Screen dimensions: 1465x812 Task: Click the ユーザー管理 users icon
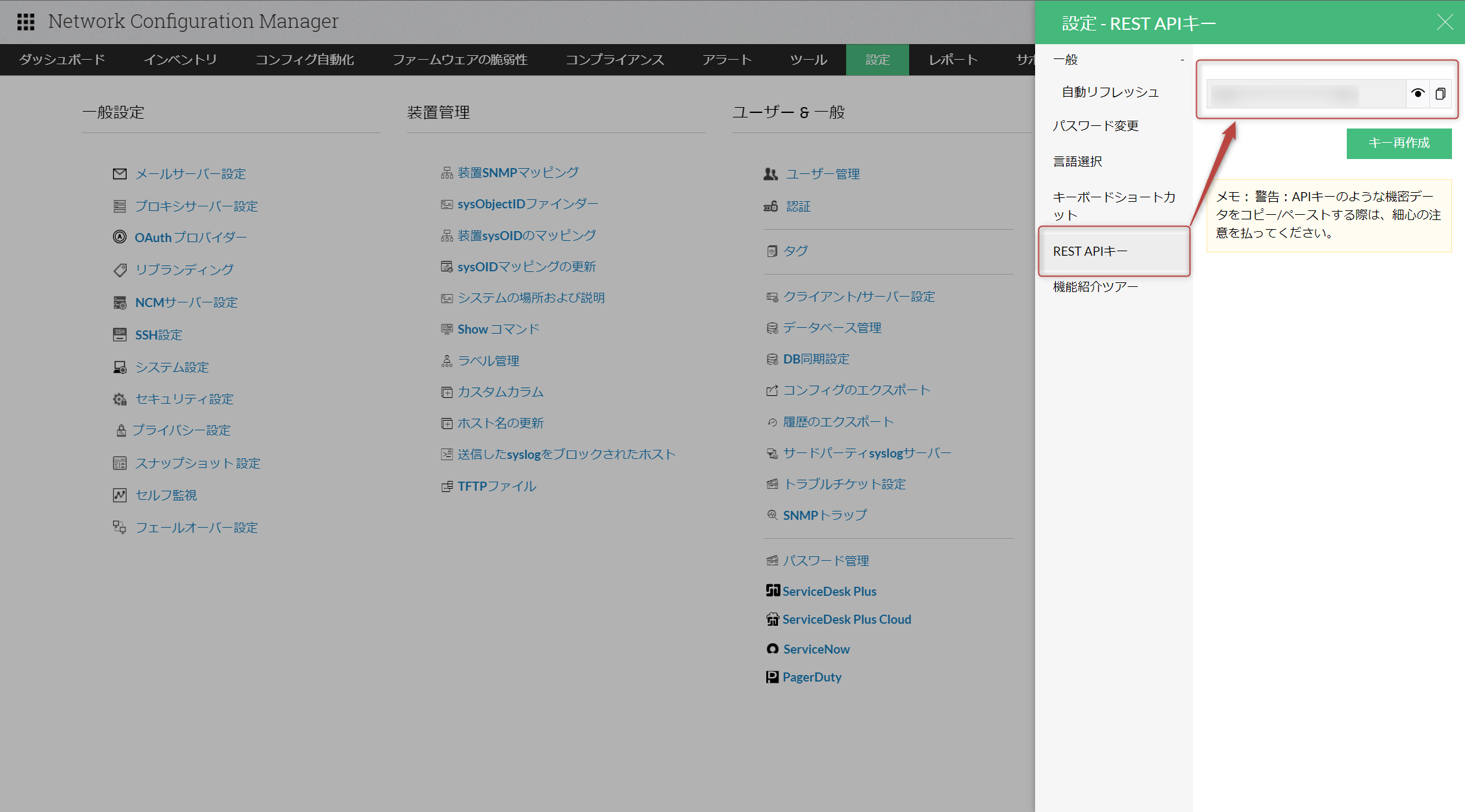pyautogui.click(x=771, y=174)
